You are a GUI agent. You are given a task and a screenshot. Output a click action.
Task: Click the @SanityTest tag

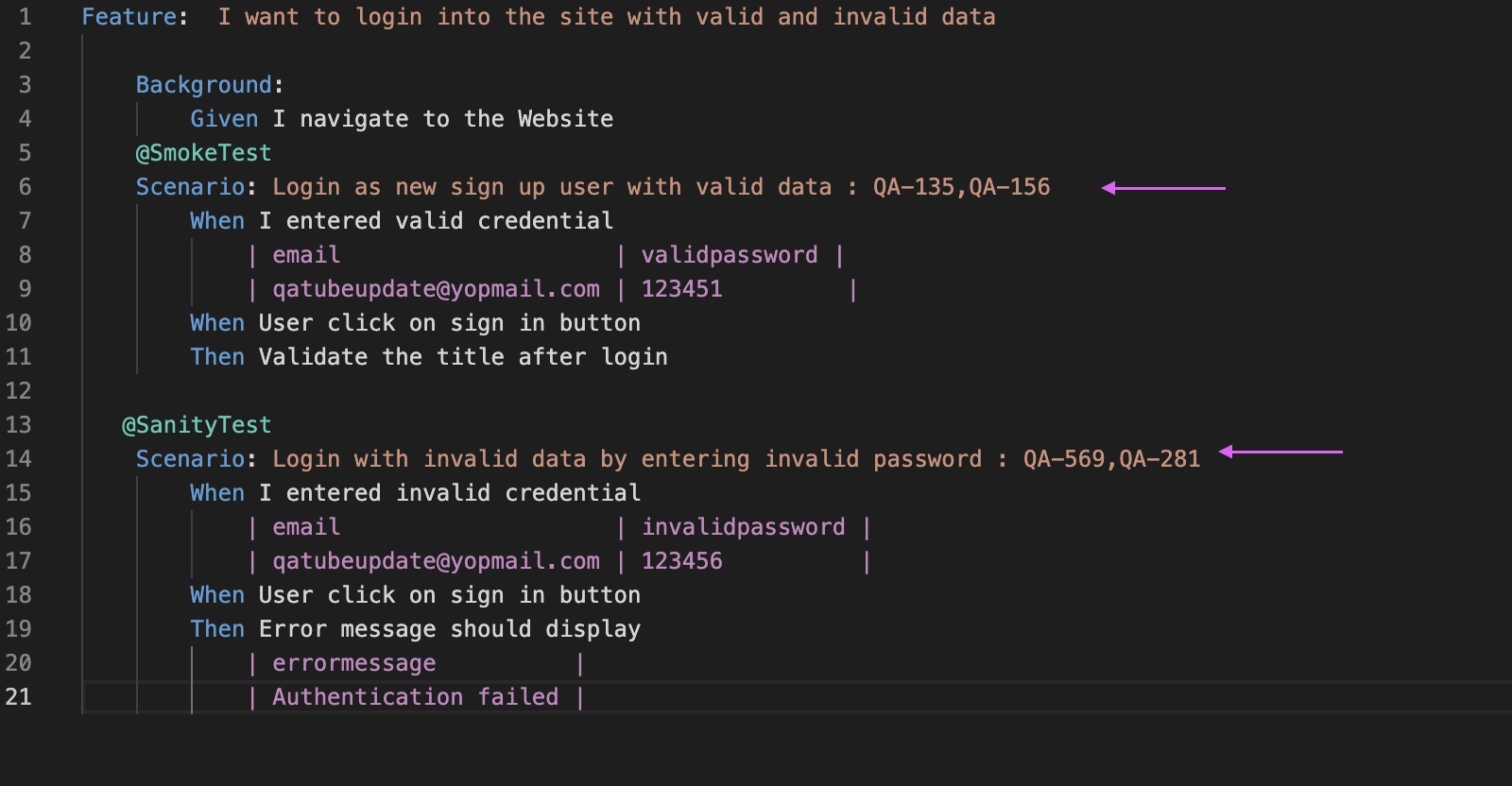coord(197,425)
